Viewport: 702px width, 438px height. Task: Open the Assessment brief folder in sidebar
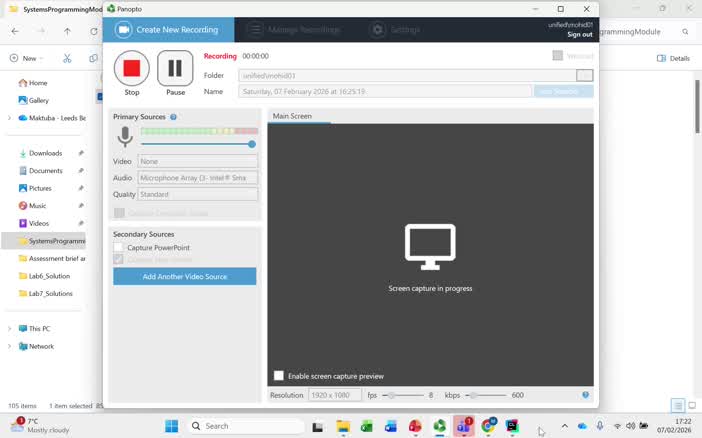point(52,258)
